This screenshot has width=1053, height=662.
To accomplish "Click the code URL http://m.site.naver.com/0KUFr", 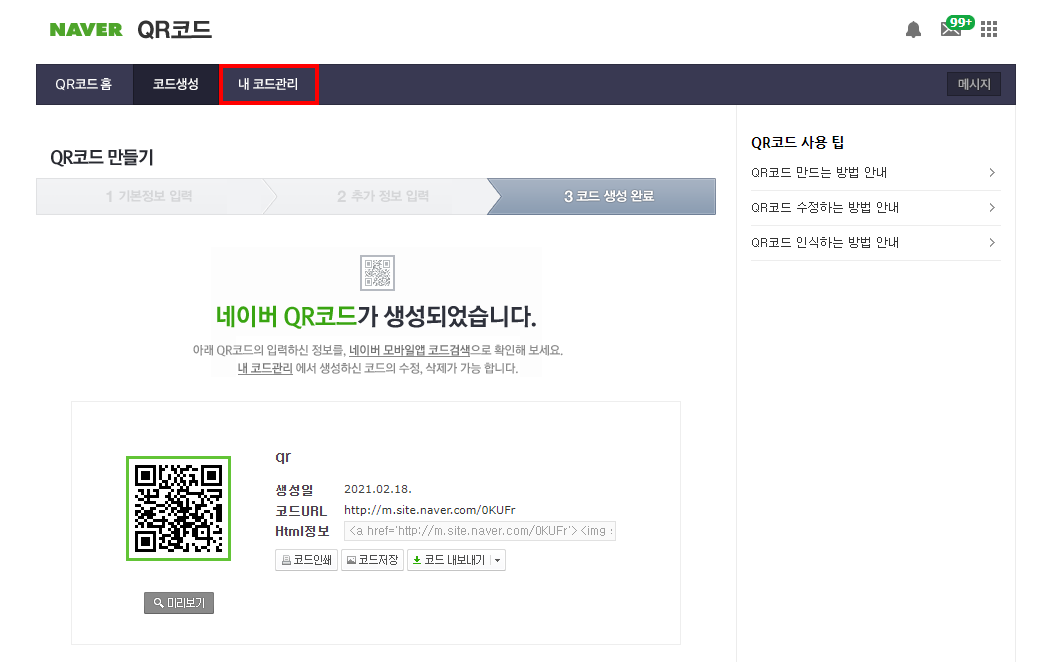I will click(430, 510).
